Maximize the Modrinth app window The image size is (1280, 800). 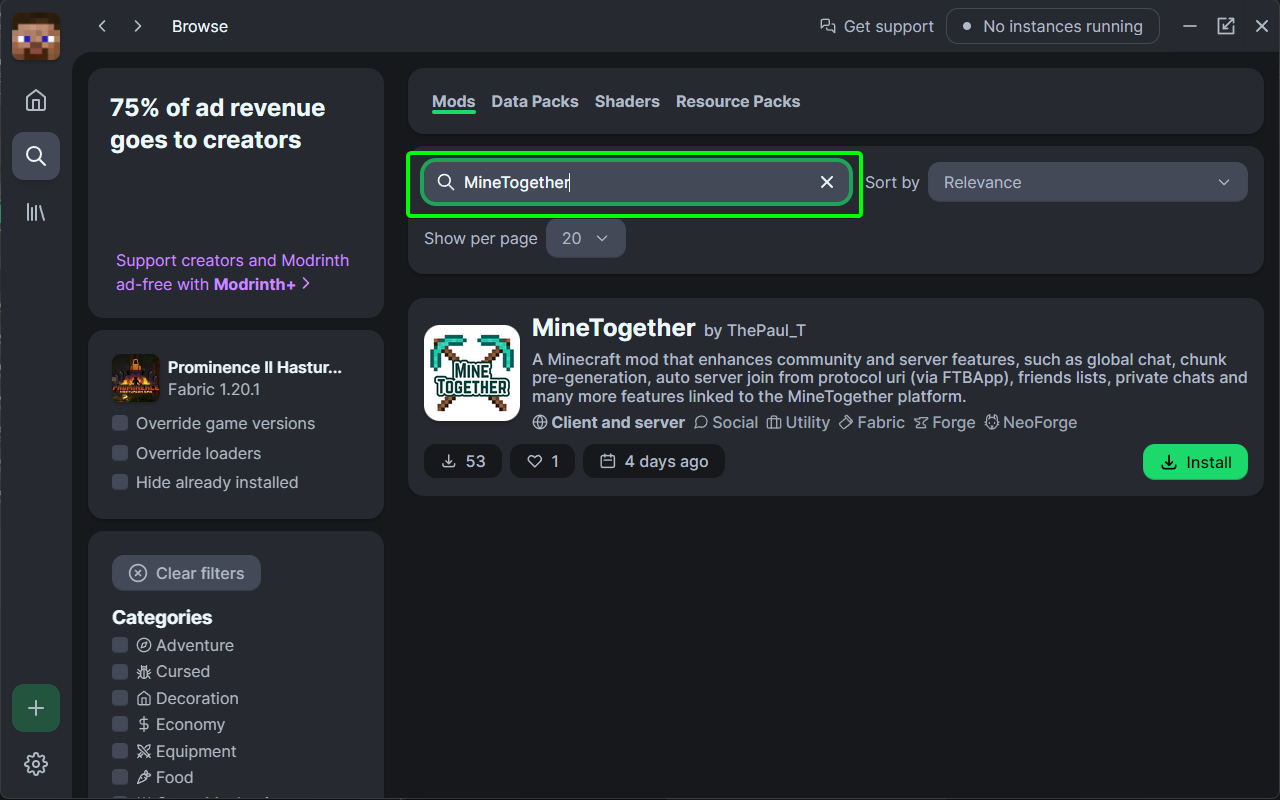point(1226,26)
